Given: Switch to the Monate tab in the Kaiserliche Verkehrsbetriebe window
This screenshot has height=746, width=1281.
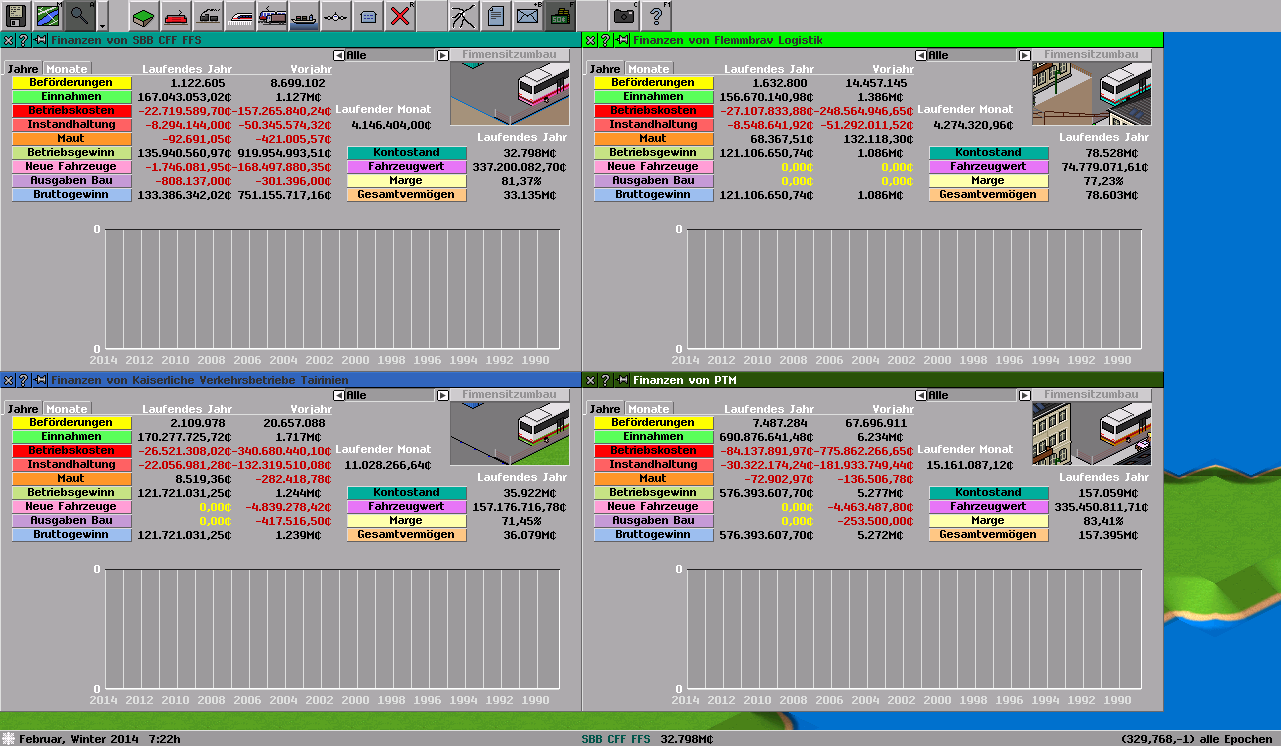Looking at the screenshot, I should pos(67,409).
